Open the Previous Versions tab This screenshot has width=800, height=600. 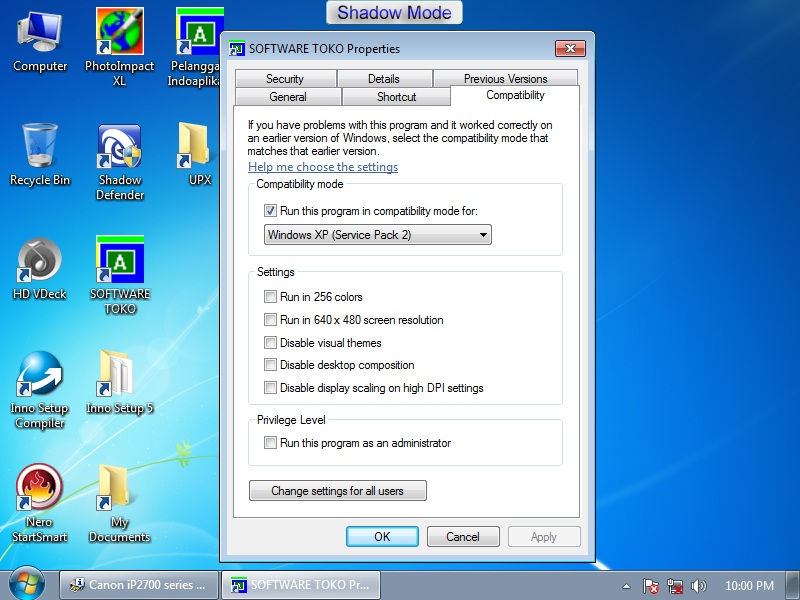pyautogui.click(x=505, y=79)
